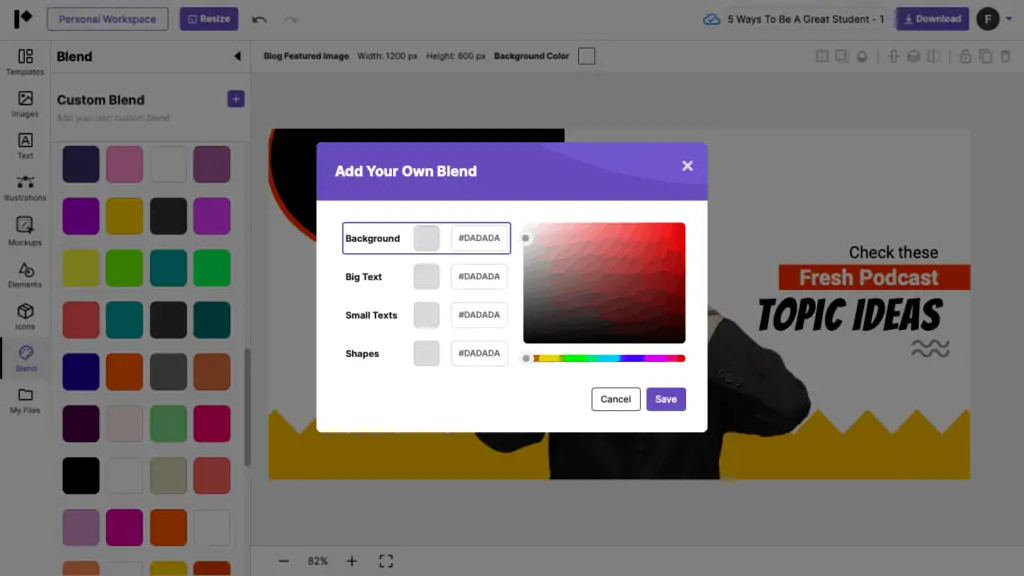Add a custom blend with plus button
Viewport: 1024px width, 576px height.
pos(236,99)
